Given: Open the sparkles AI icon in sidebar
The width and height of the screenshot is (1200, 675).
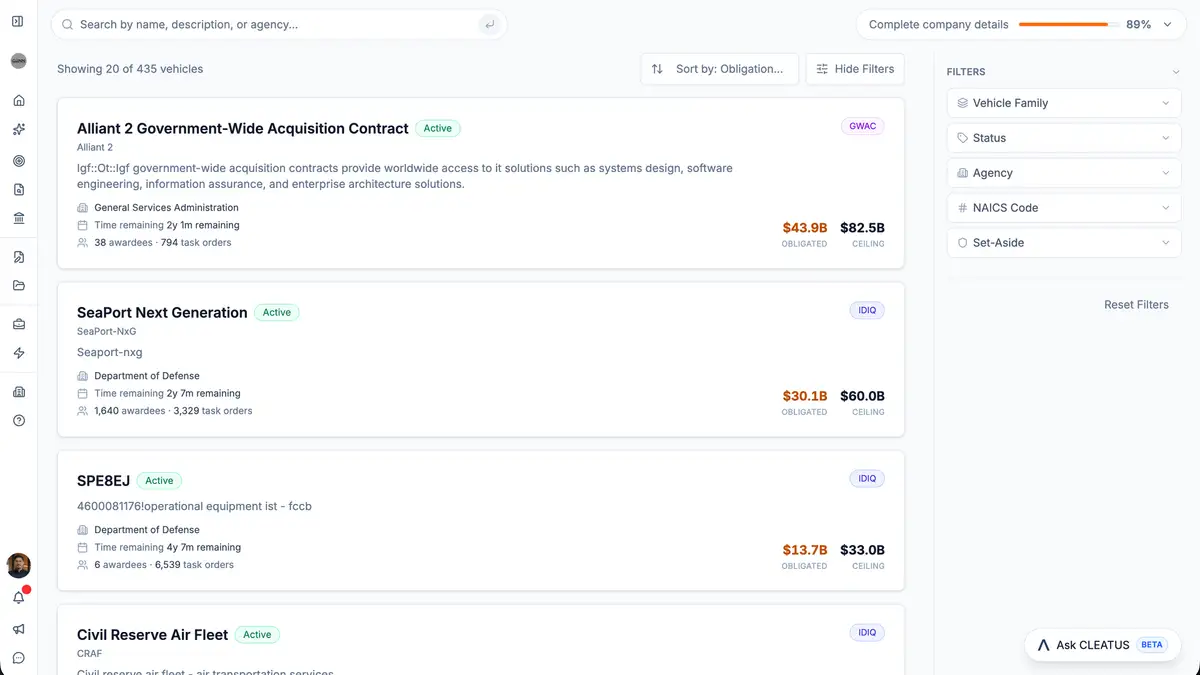Looking at the screenshot, I should (x=18, y=130).
